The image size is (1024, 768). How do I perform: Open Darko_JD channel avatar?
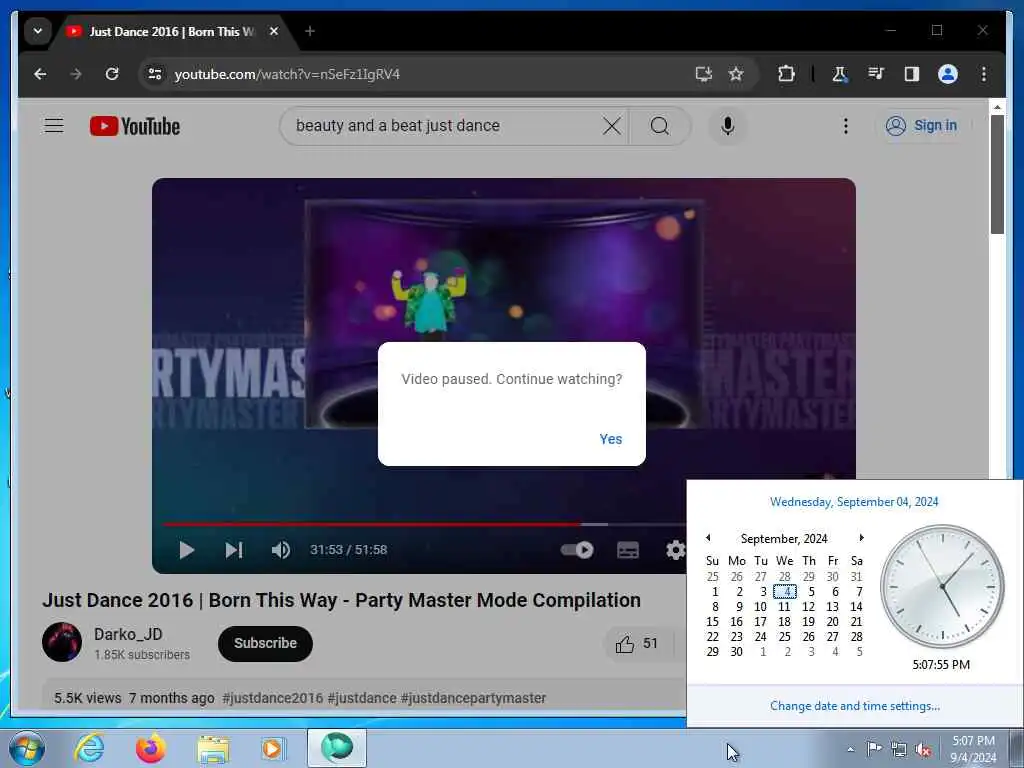62,642
